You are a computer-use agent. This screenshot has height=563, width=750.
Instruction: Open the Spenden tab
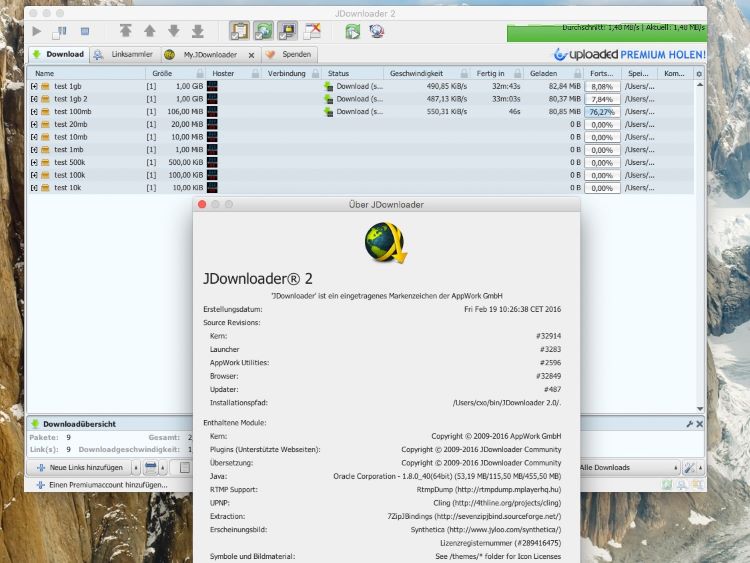289,55
